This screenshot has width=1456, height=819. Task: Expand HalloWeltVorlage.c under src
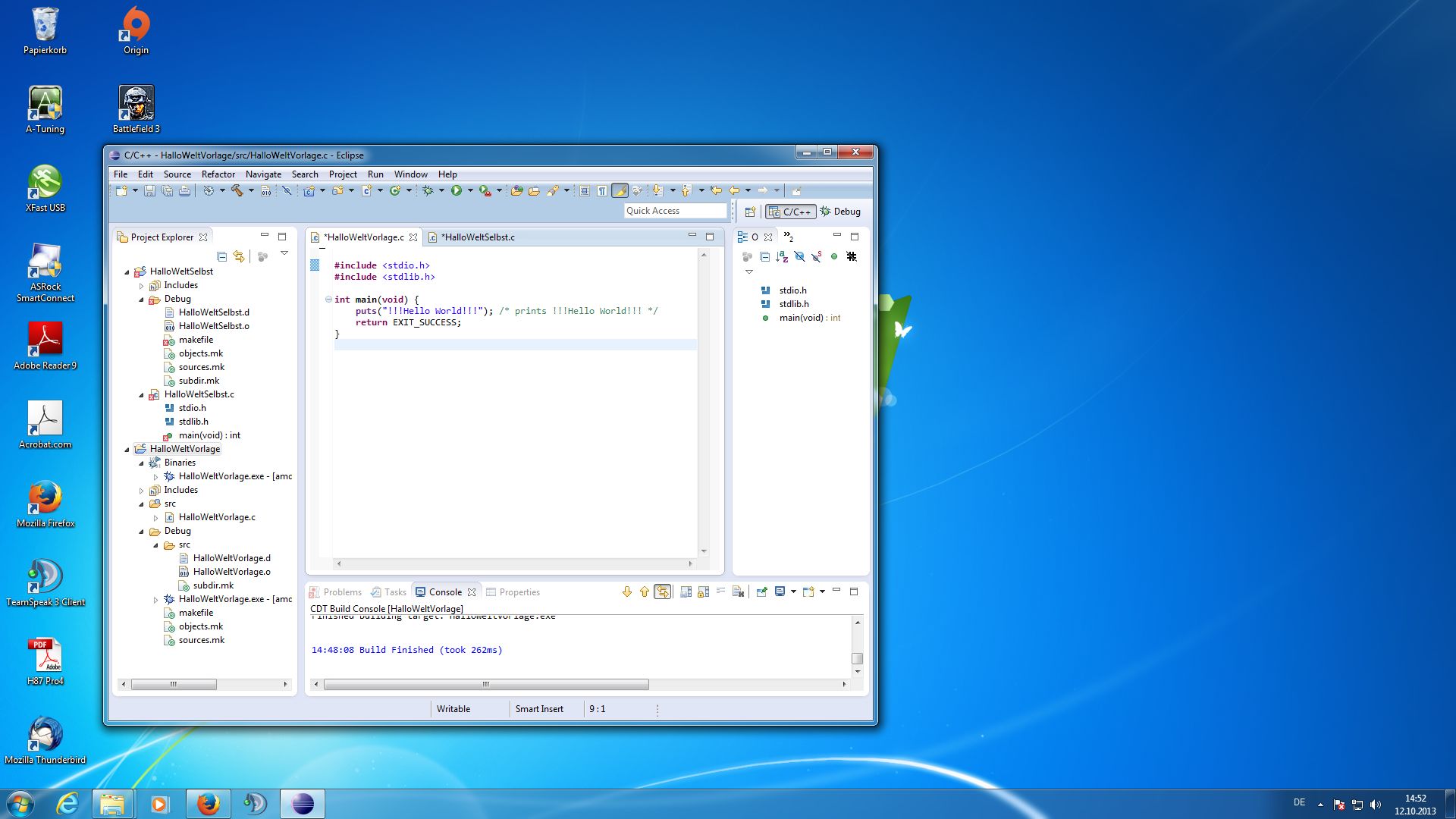point(155,518)
